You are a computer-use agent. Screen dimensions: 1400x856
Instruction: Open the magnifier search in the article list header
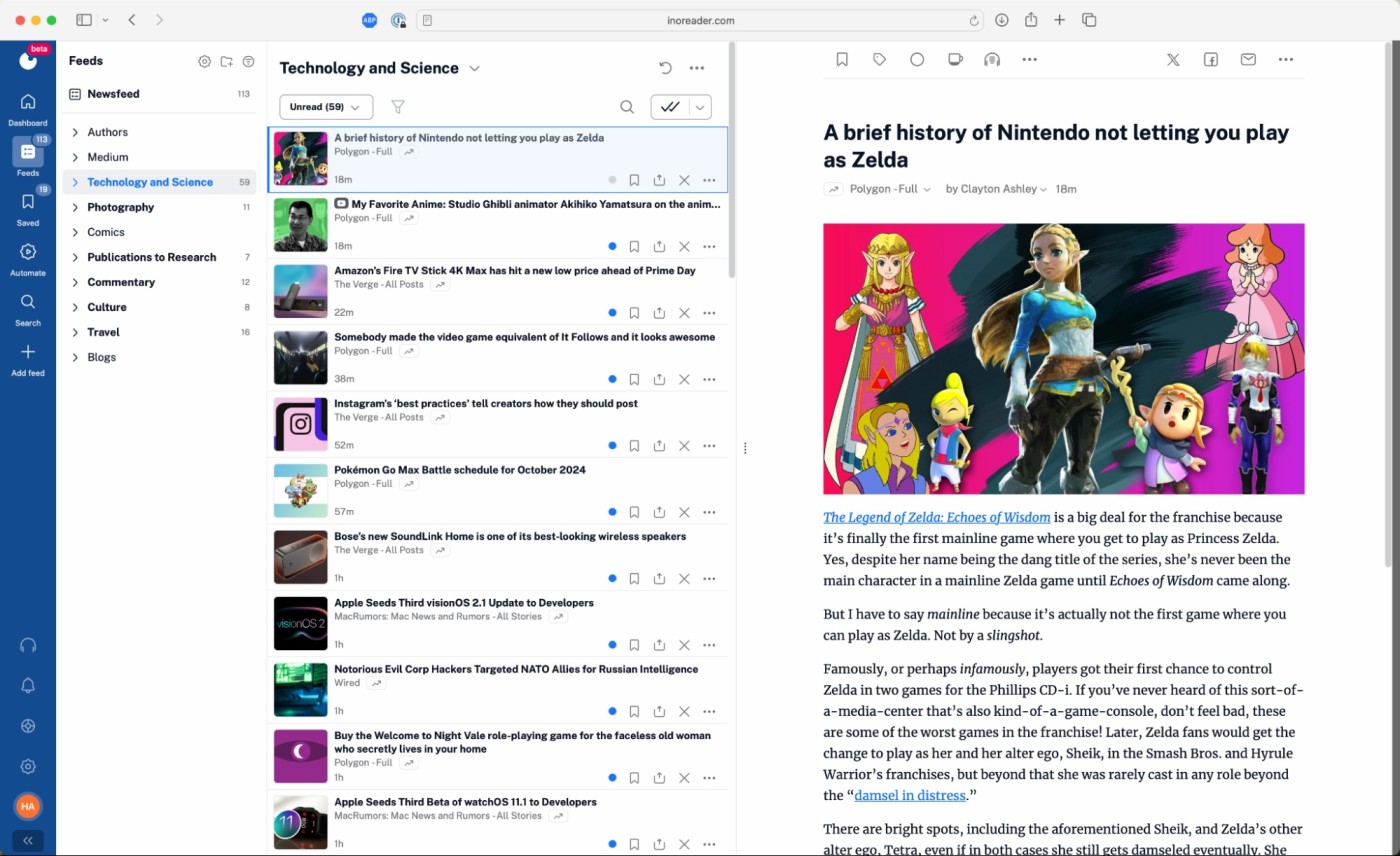pyautogui.click(x=627, y=107)
